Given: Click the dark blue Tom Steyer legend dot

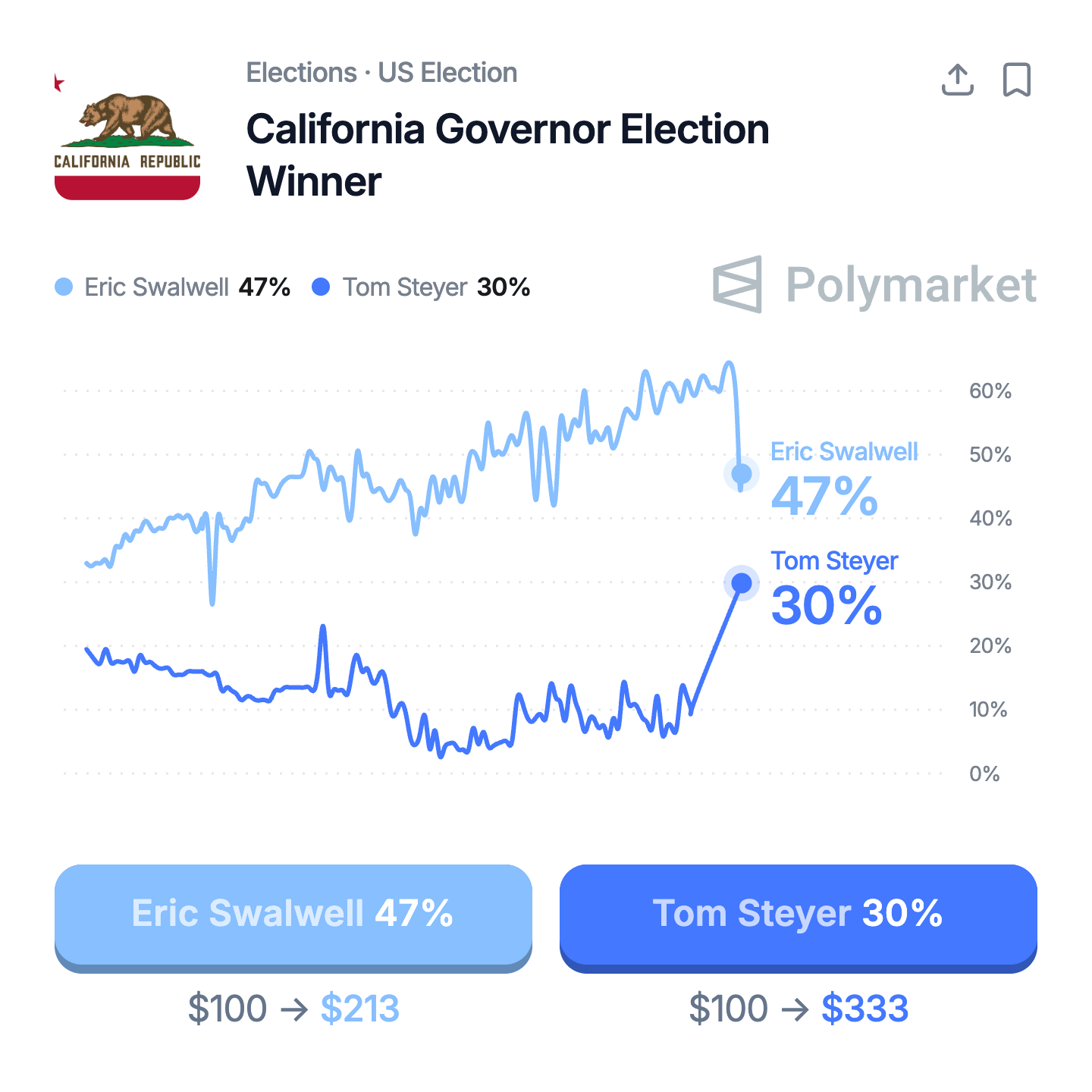Looking at the screenshot, I should [x=322, y=287].
